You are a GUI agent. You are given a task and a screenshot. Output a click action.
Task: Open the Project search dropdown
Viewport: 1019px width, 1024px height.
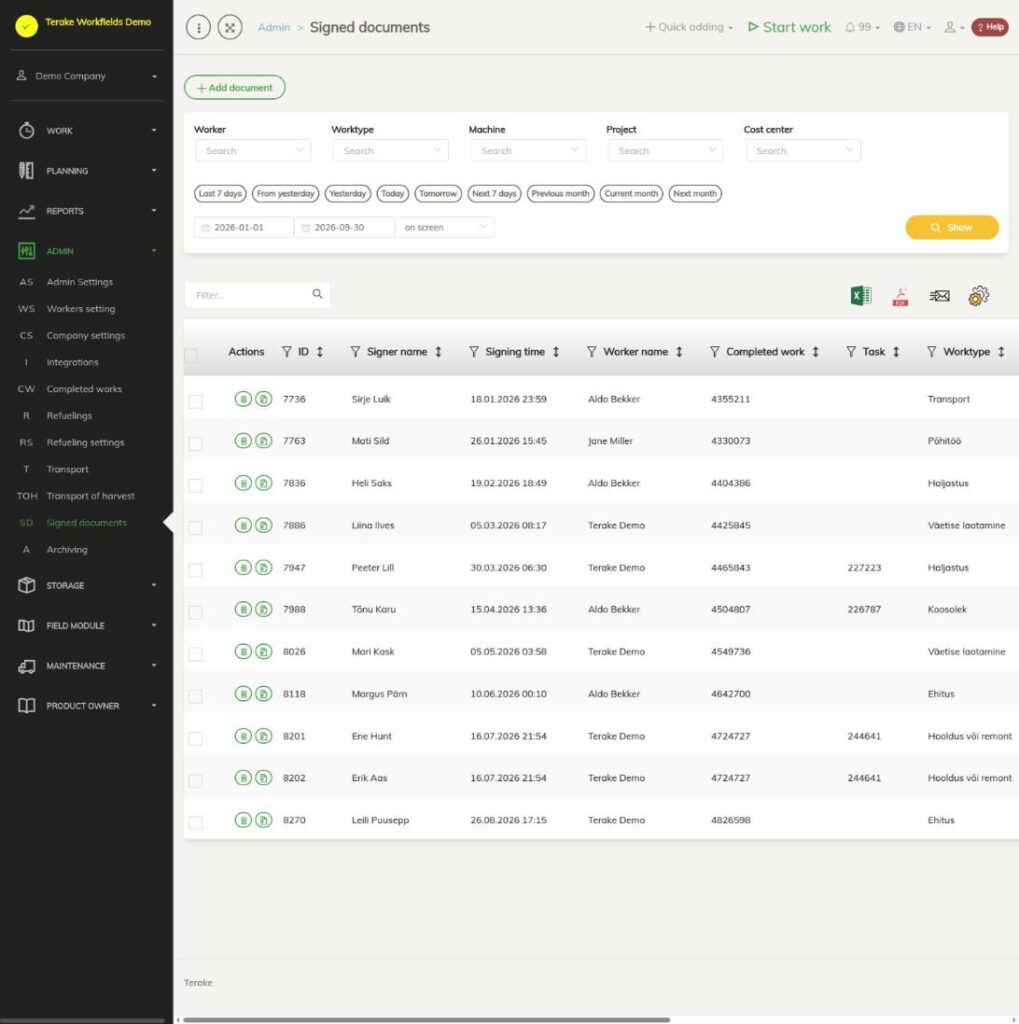tap(666, 151)
